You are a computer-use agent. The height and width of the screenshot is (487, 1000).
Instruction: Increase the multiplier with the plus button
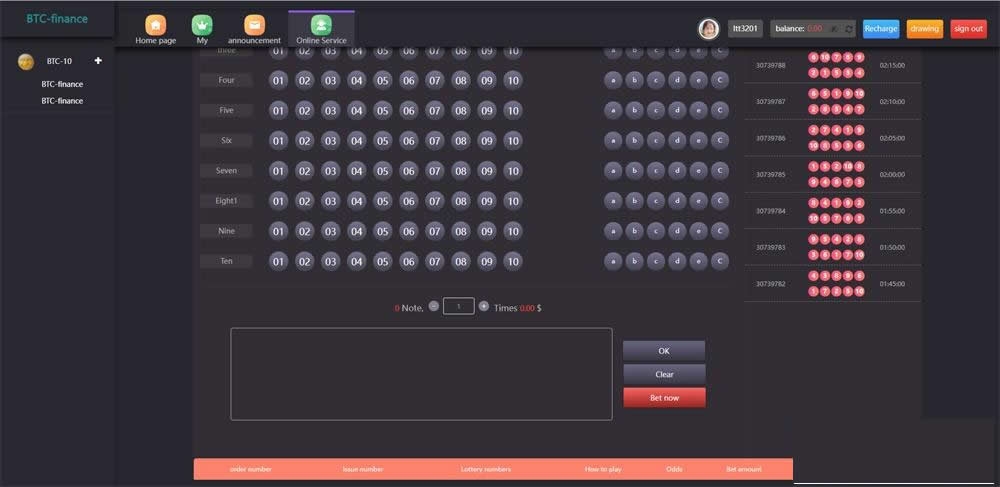pyautogui.click(x=484, y=306)
